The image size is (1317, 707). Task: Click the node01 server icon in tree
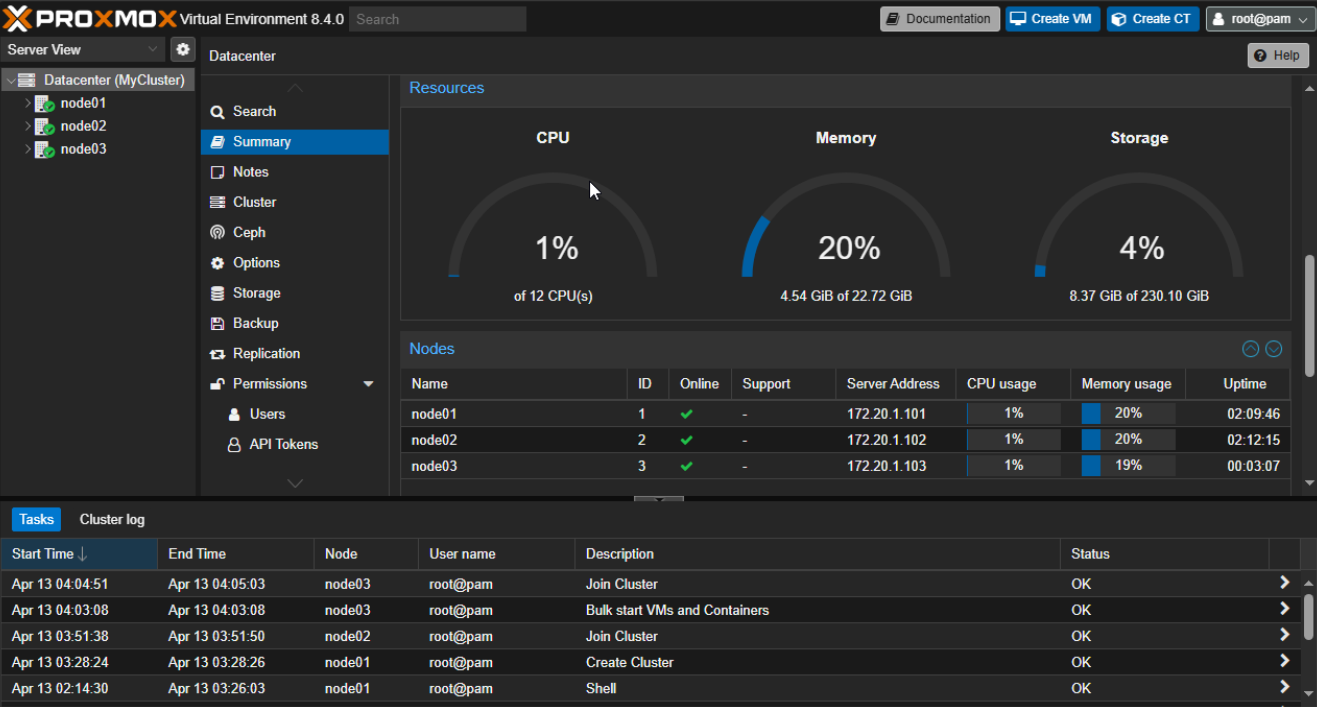[x=44, y=103]
